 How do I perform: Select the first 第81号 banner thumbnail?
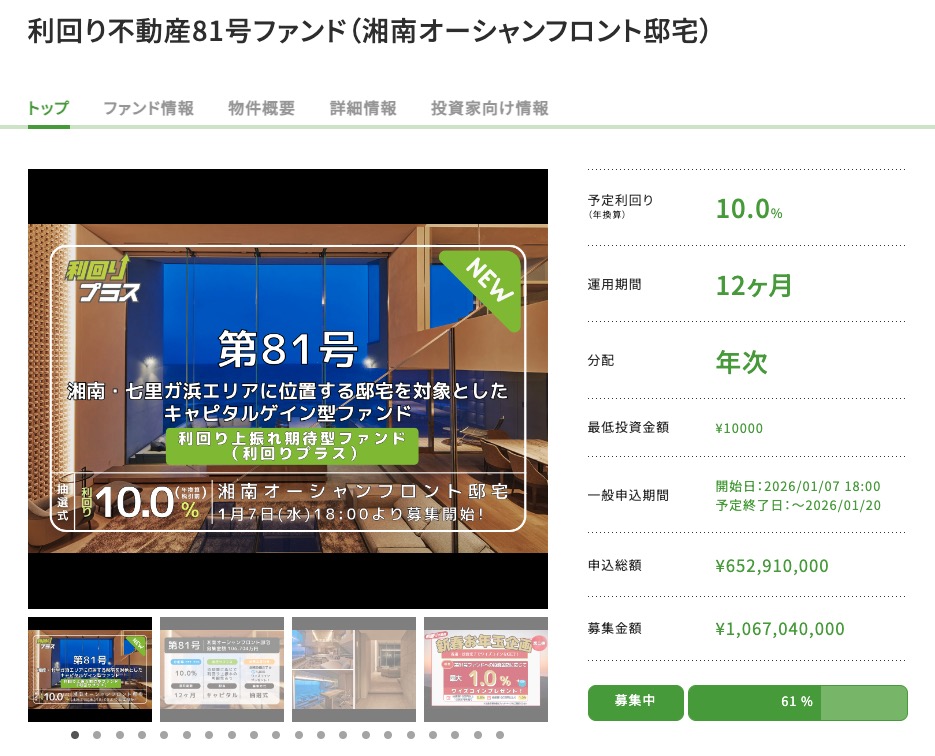[90, 669]
